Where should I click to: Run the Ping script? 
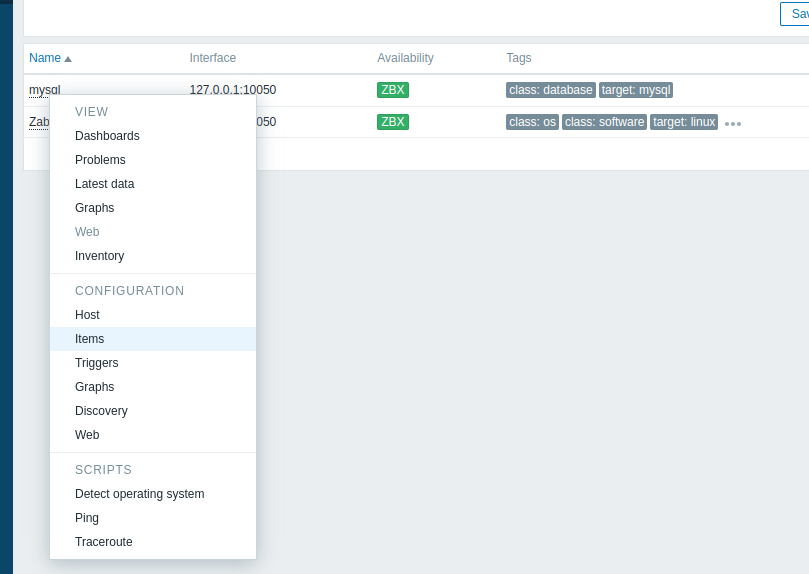(87, 518)
